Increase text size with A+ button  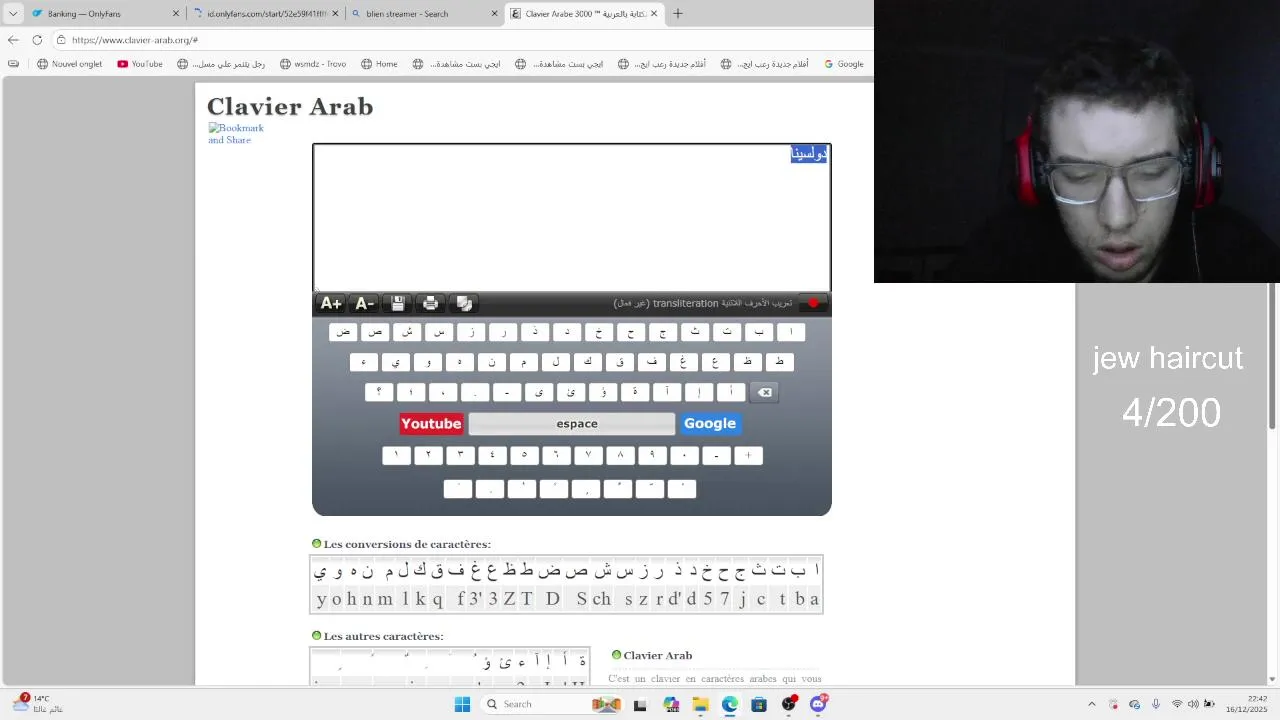(x=331, y=303)
